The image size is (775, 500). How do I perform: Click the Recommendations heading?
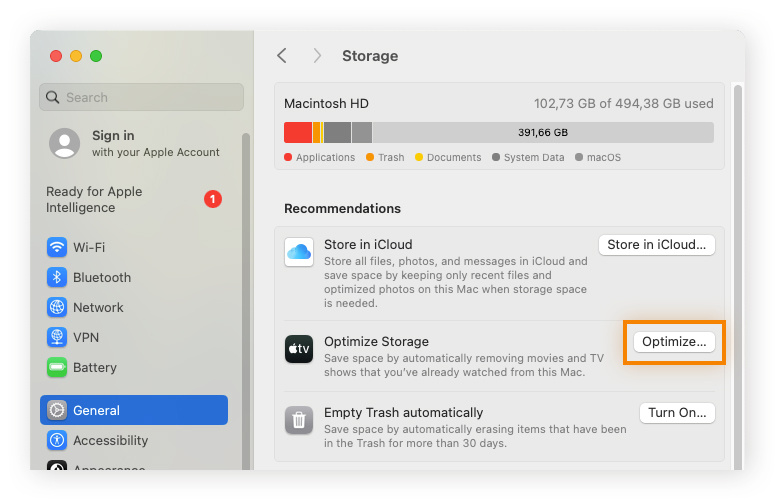coord(342,208)
